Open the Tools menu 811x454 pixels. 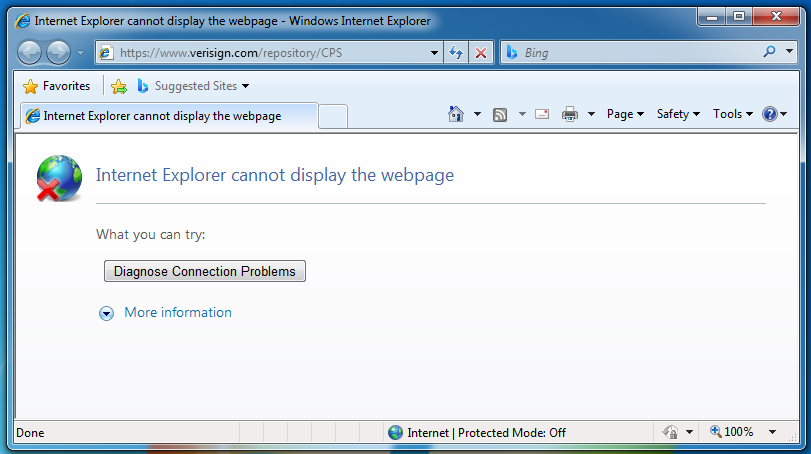(733, 114)
